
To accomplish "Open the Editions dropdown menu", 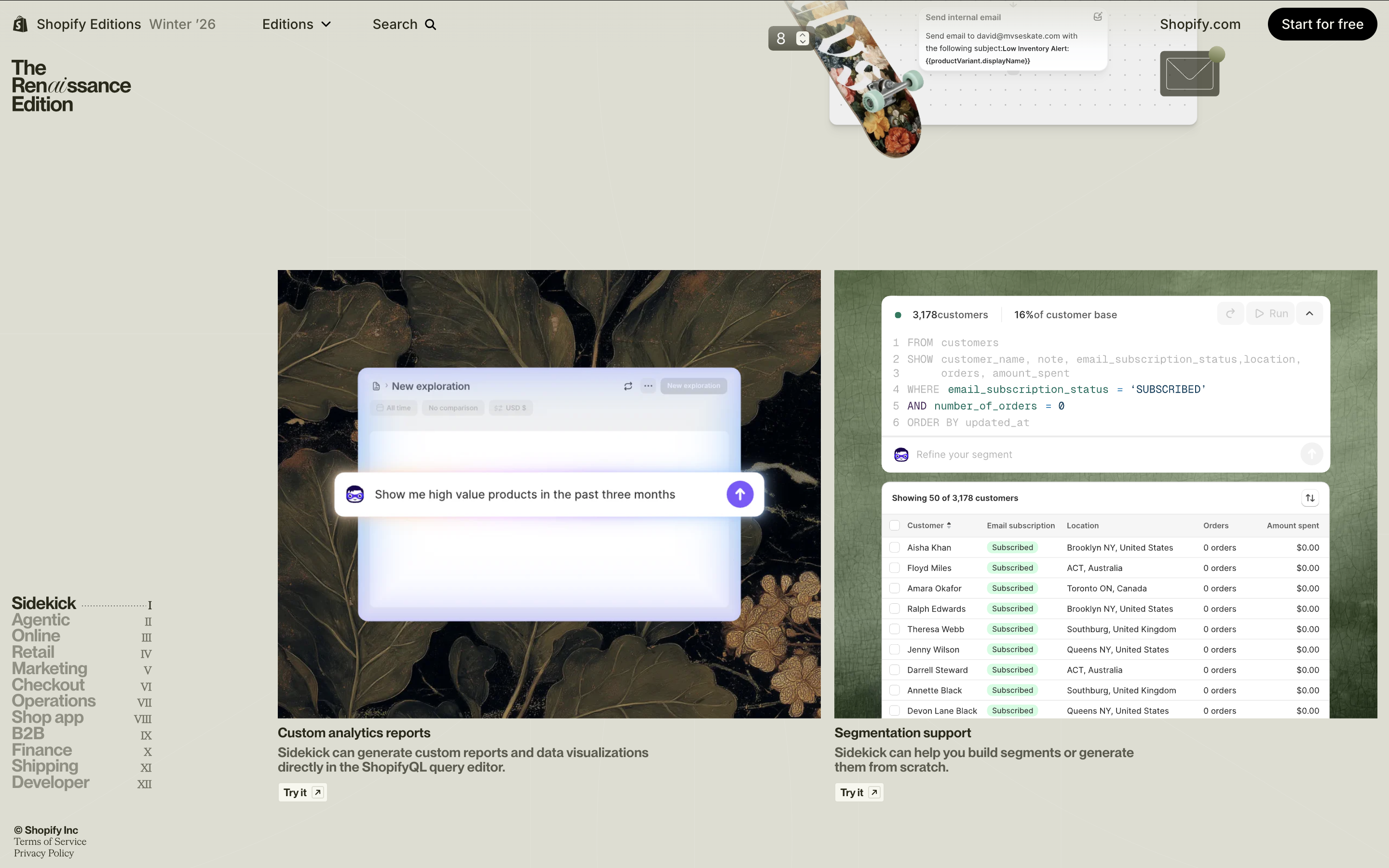I will coord(296,25).
